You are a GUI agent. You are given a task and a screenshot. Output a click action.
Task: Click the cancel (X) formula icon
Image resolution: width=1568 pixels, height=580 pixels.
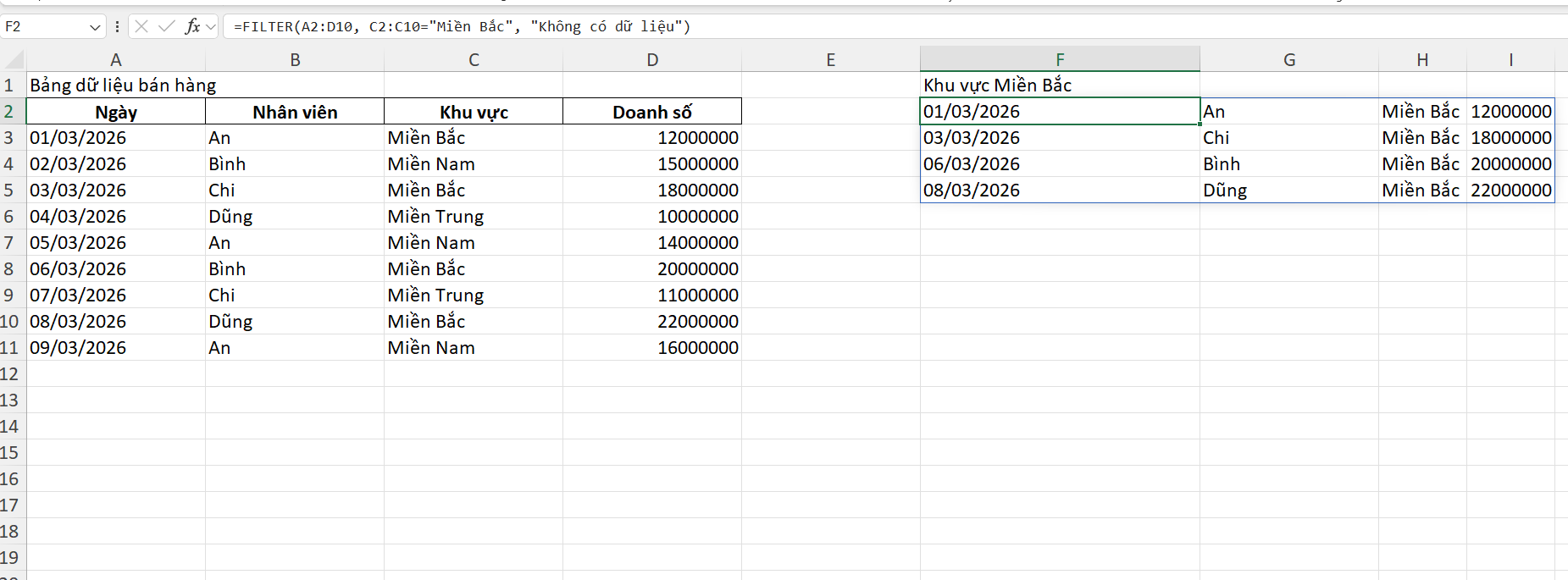(141, 26)
